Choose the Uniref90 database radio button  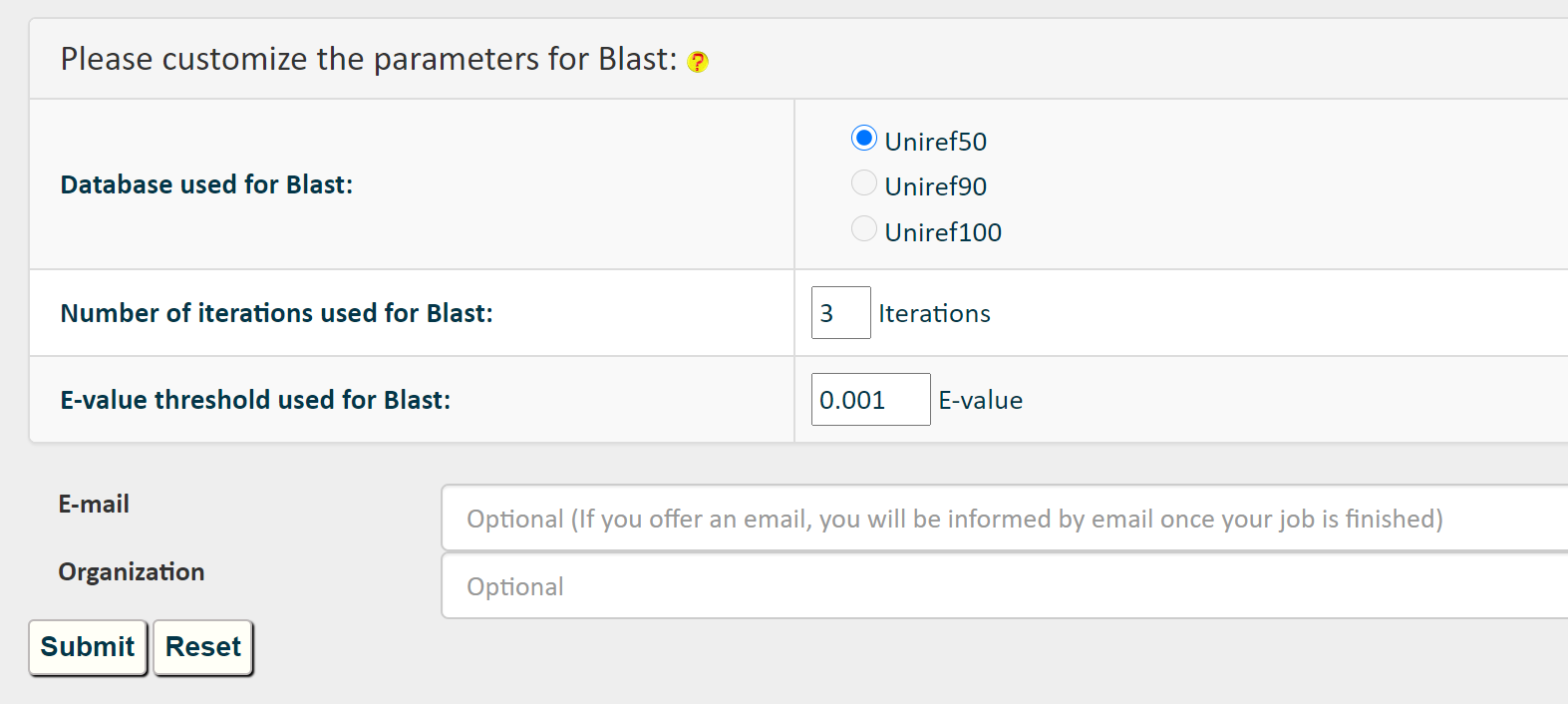[x=864, y=183]
